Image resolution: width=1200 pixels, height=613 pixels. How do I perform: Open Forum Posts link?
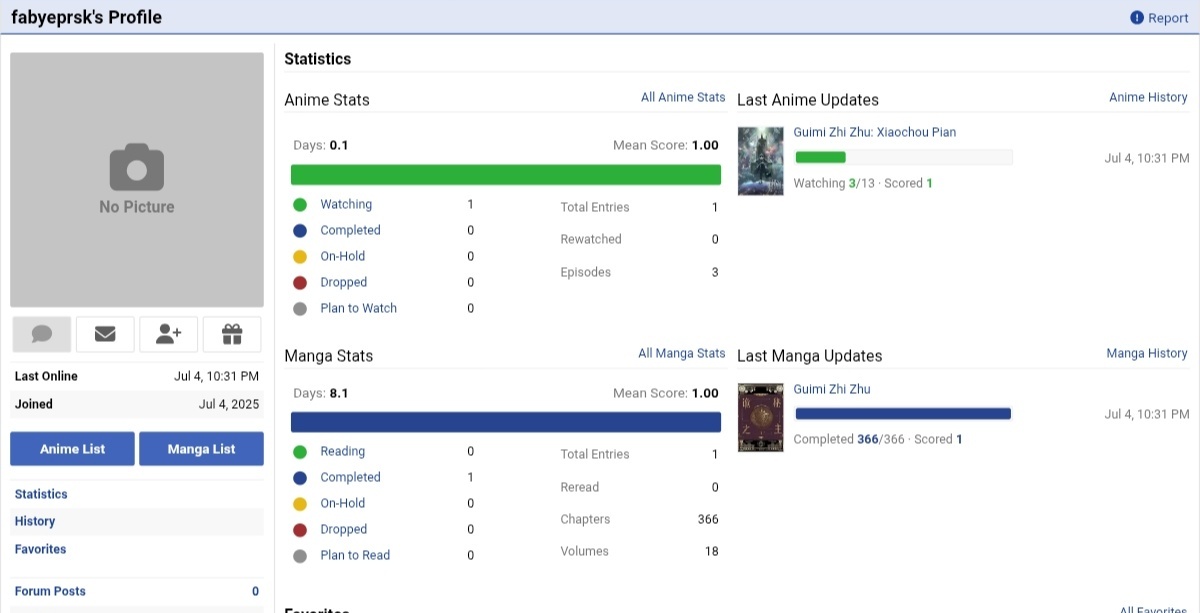[x=50, y=591]
